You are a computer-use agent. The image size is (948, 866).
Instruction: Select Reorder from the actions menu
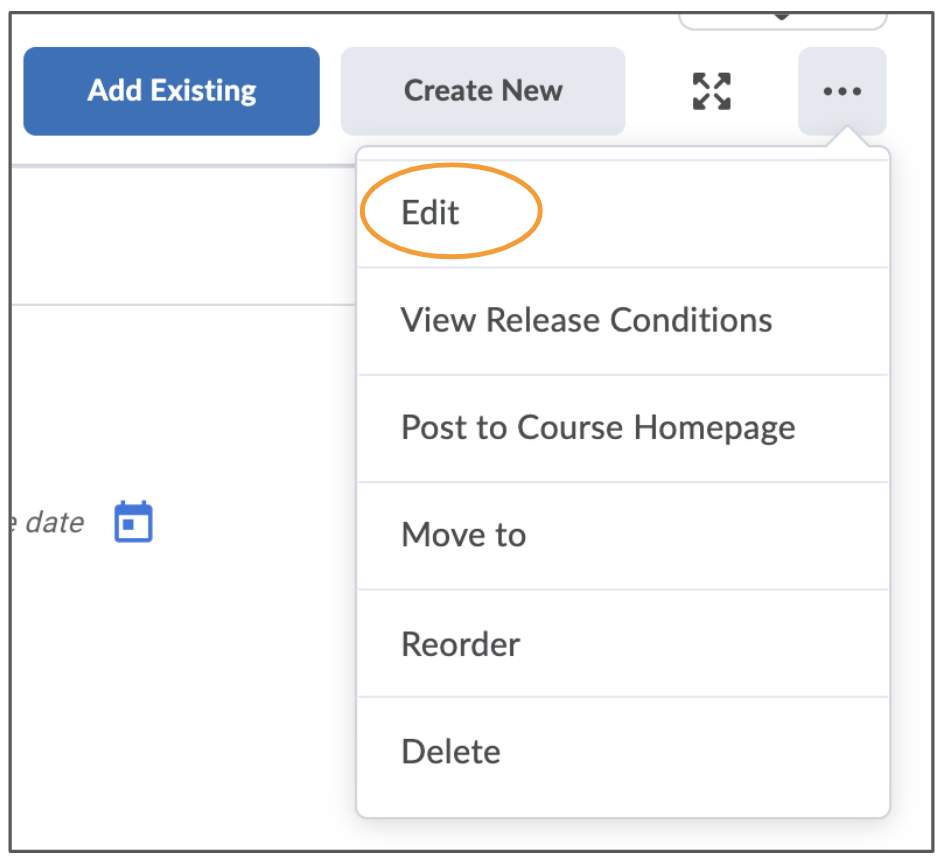click(460, 643)
